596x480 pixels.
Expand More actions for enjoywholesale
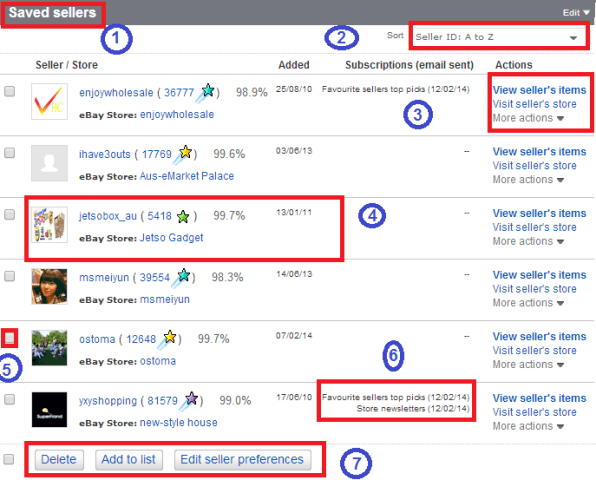click(x=528, y=118)
